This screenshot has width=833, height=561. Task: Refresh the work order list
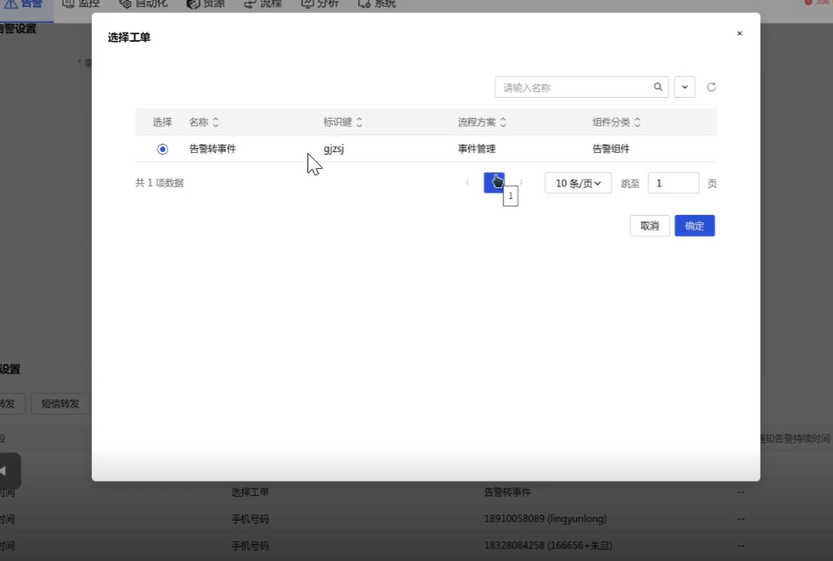711,87
